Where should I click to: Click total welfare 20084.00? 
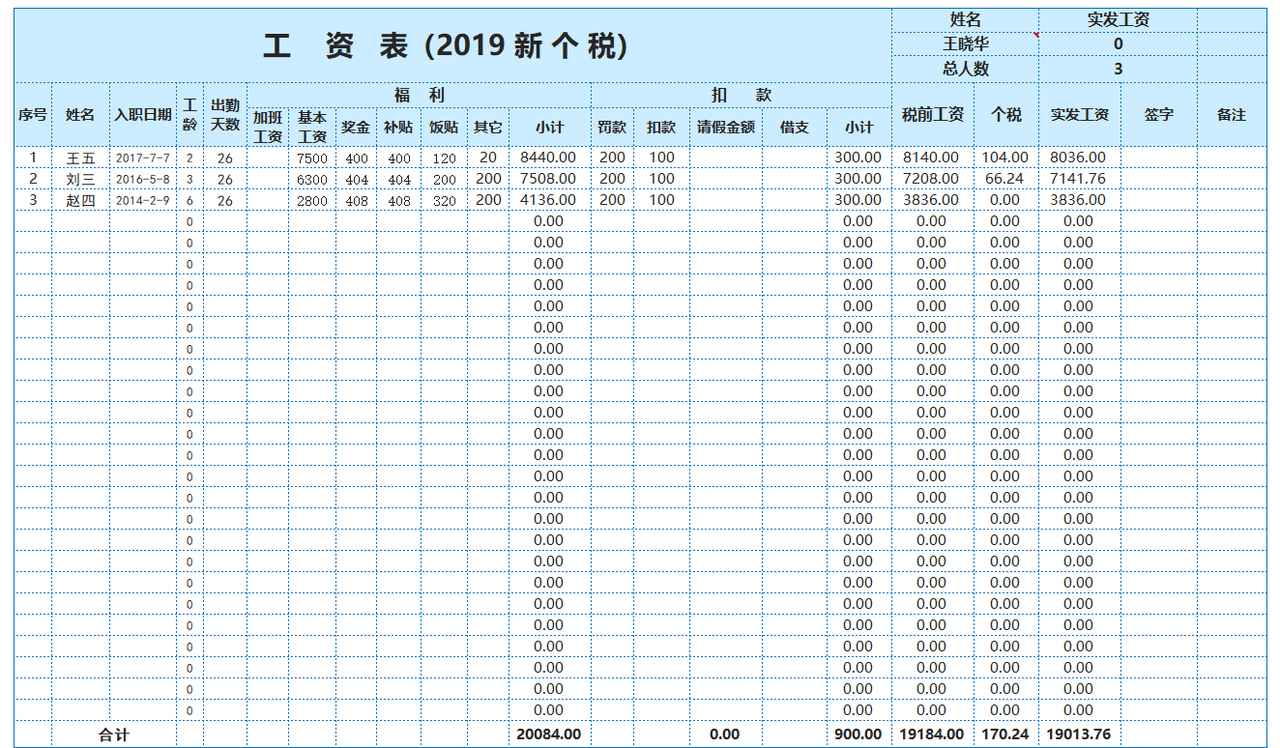549,734
